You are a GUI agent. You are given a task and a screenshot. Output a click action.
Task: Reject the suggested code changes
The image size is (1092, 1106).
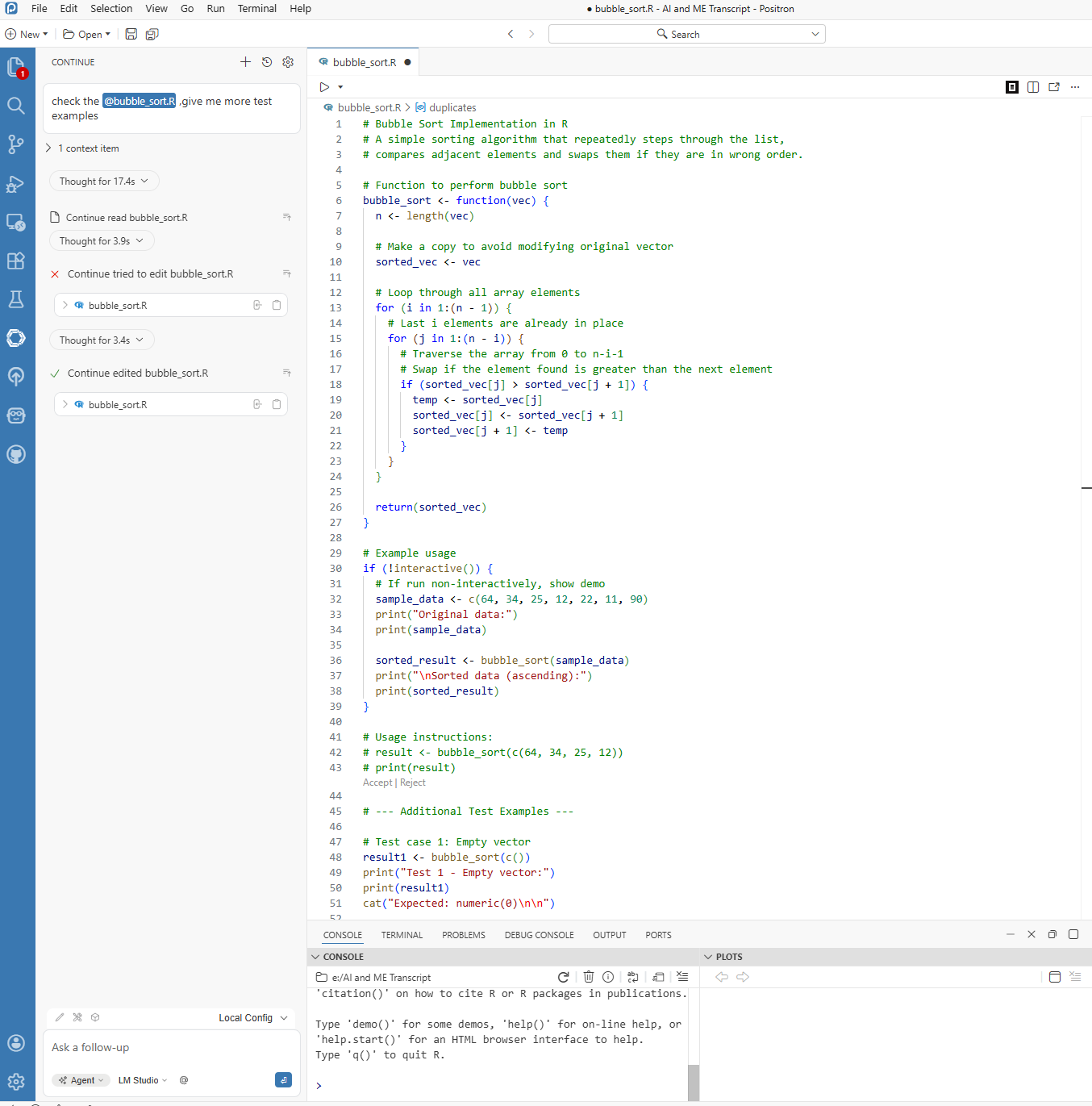coord(413,783)
